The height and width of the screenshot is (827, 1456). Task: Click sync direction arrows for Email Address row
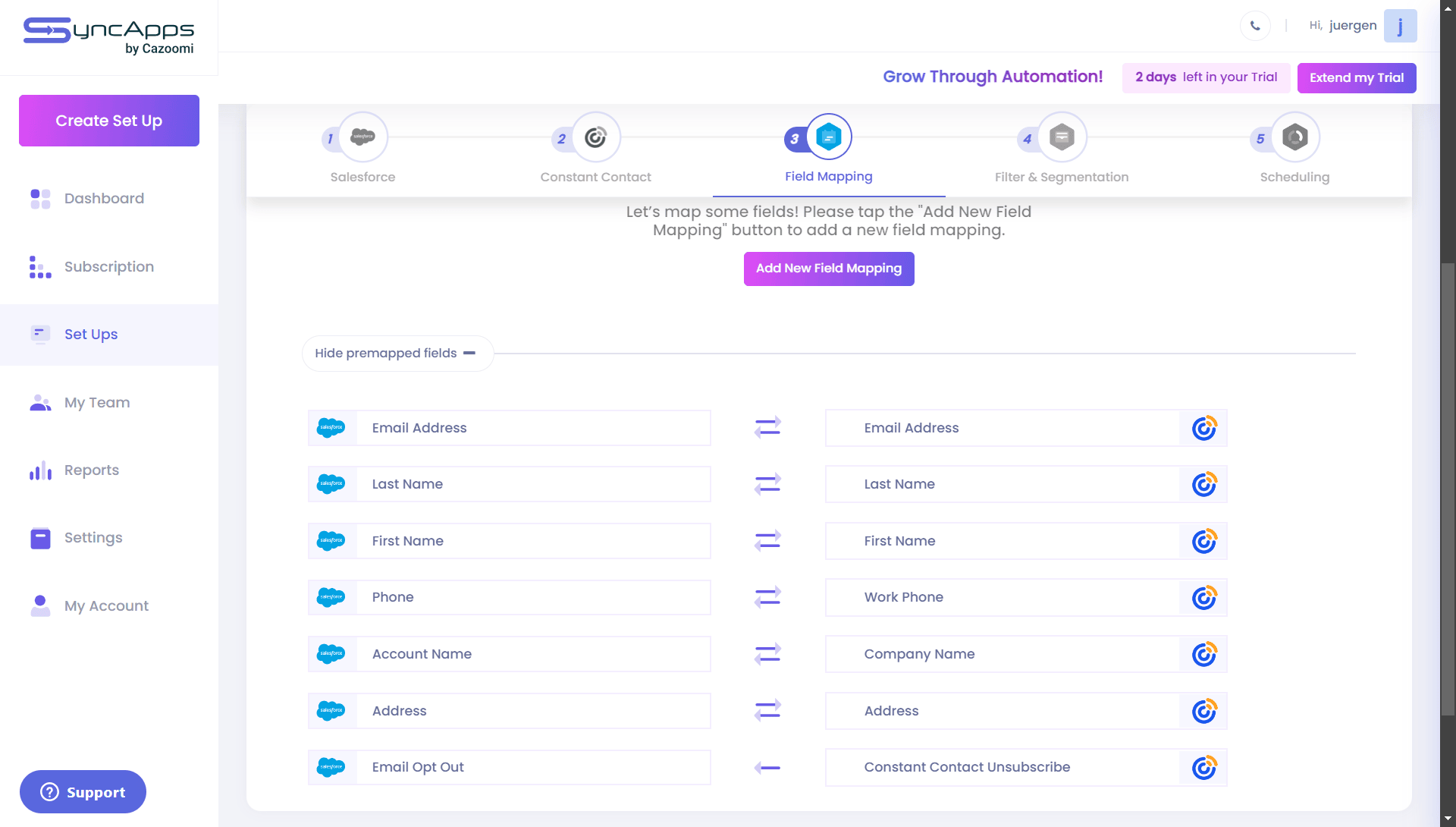coord(767,428)
